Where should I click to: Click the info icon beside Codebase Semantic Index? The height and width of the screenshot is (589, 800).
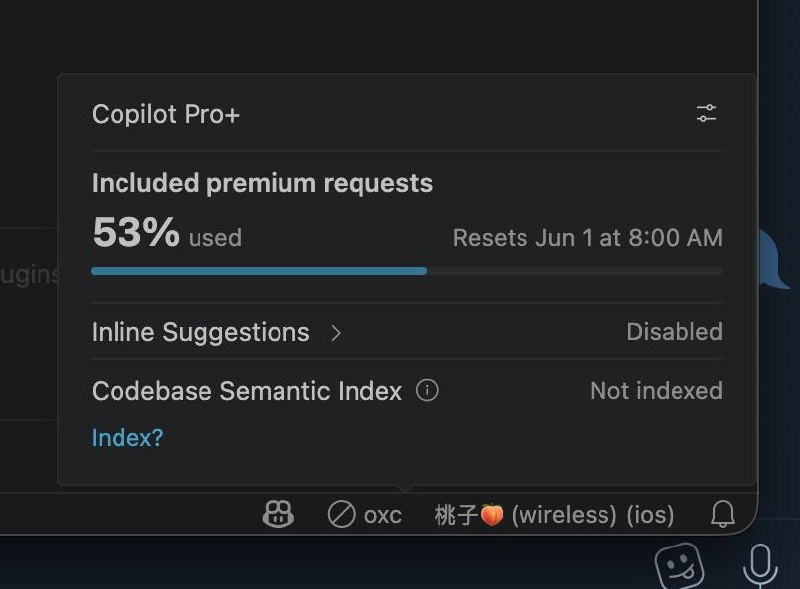pos(427,390)
